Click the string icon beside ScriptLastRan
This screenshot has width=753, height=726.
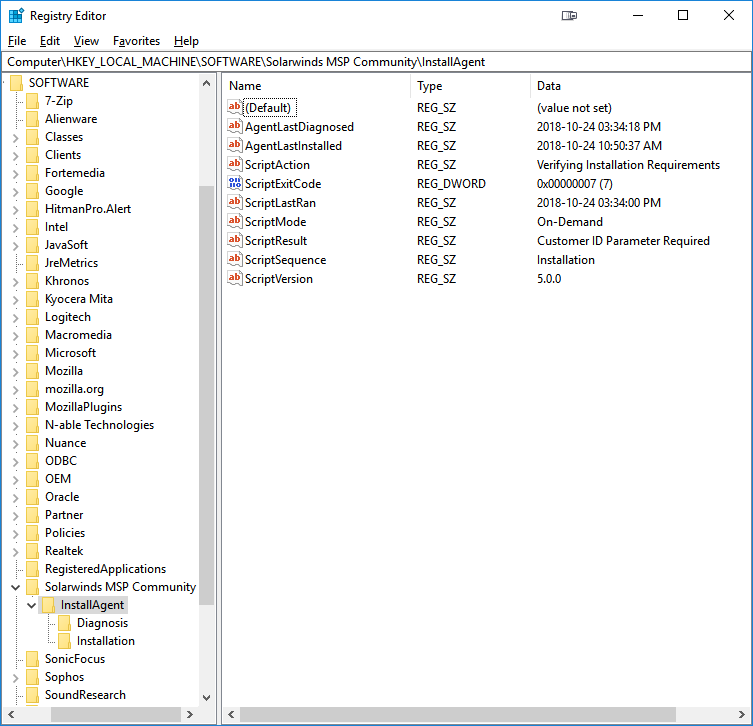point(234,202)
